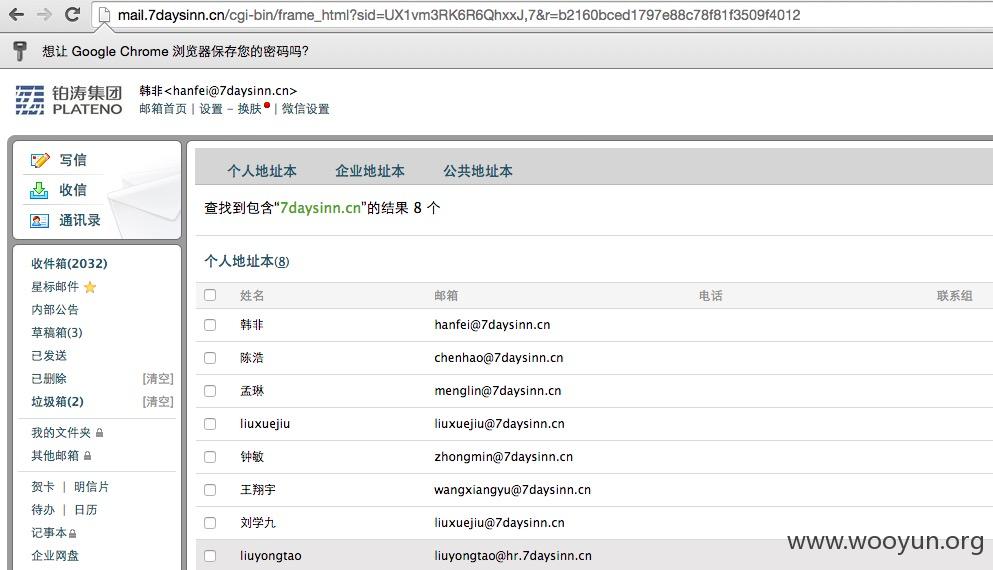Screen dimensions: 993x570
Task: Open 邮箱首页 link
Action: [x=163, y=109]
